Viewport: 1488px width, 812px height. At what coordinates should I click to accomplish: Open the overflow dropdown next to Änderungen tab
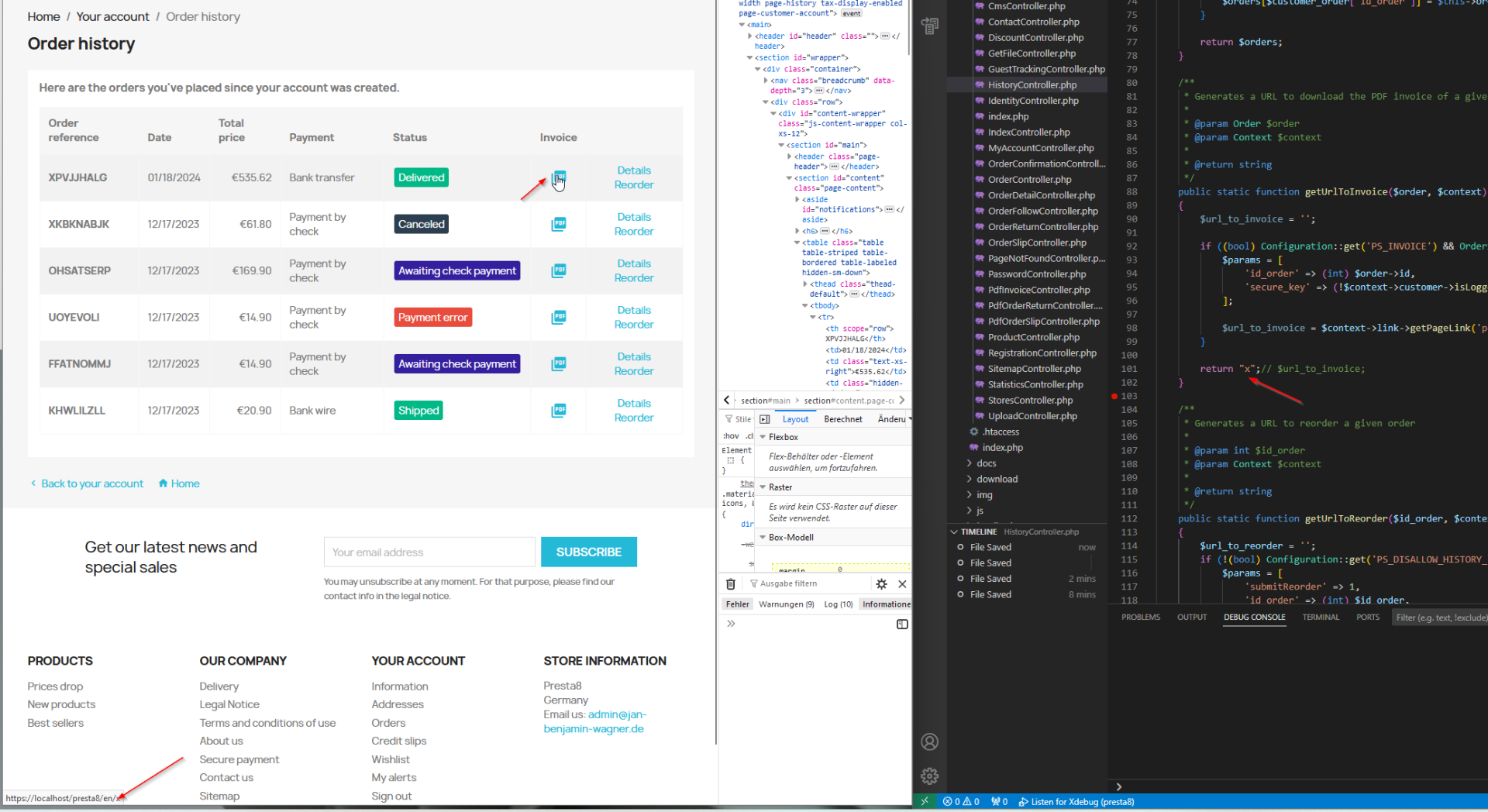909,419
